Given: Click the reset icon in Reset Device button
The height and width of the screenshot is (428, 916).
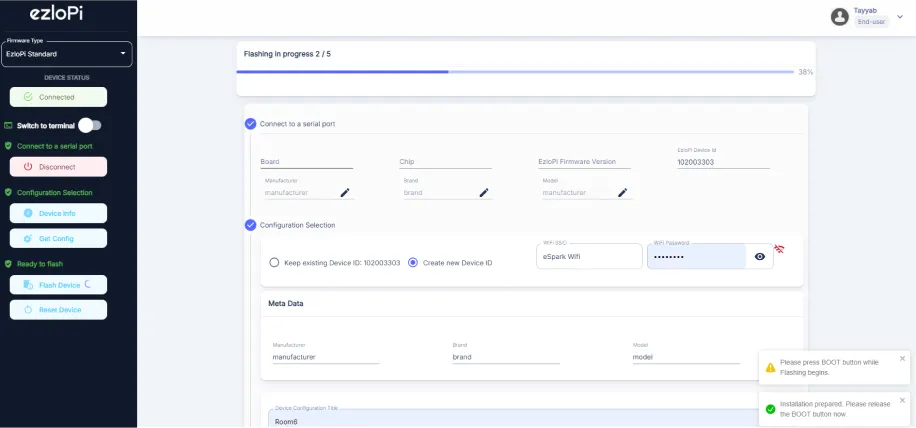Looking at the screenshot, I should click(28, 309).
